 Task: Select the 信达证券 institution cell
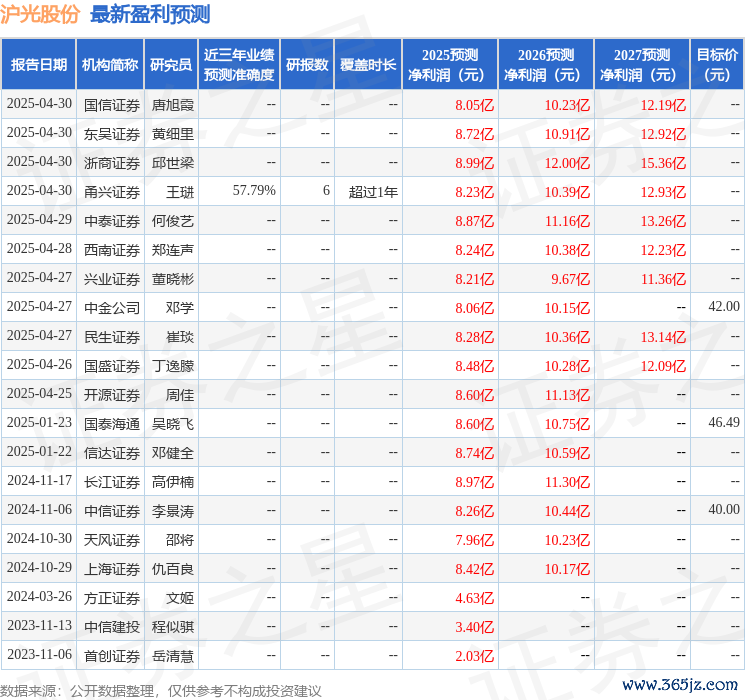[x=112, y=453]
